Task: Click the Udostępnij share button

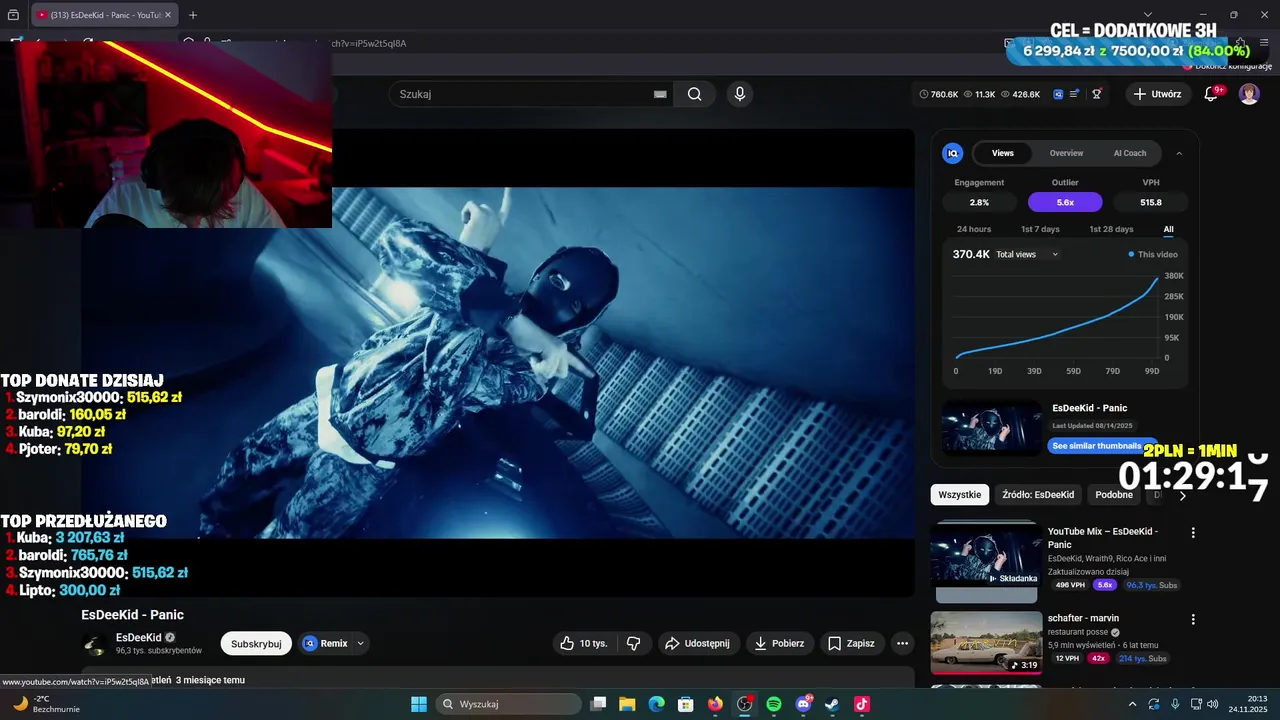Action: tap(698, 643)
